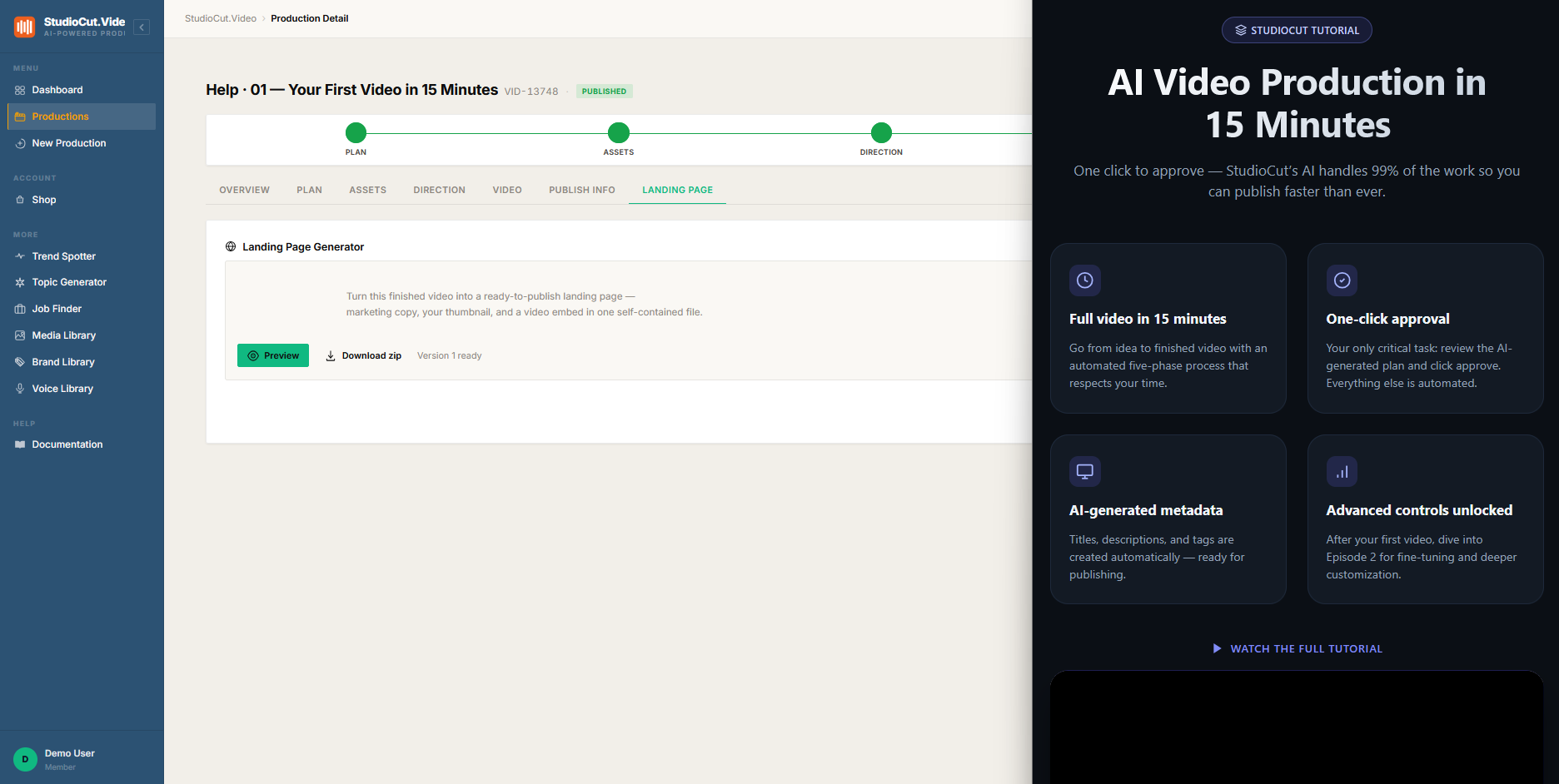The height and width of the screenshot is (784, 1559).
Task: Click the VID-13748 identifier
Action: [x=531, y=92]
